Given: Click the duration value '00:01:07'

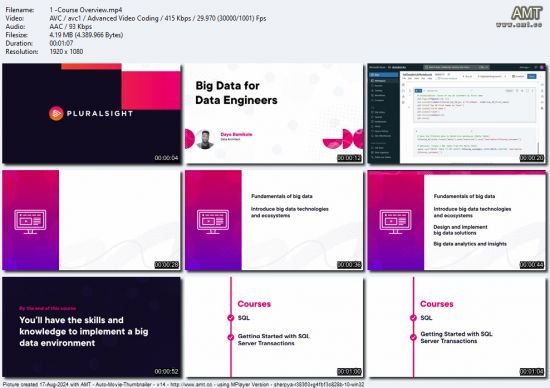Looking at the screenshot, I should point(61,43).
